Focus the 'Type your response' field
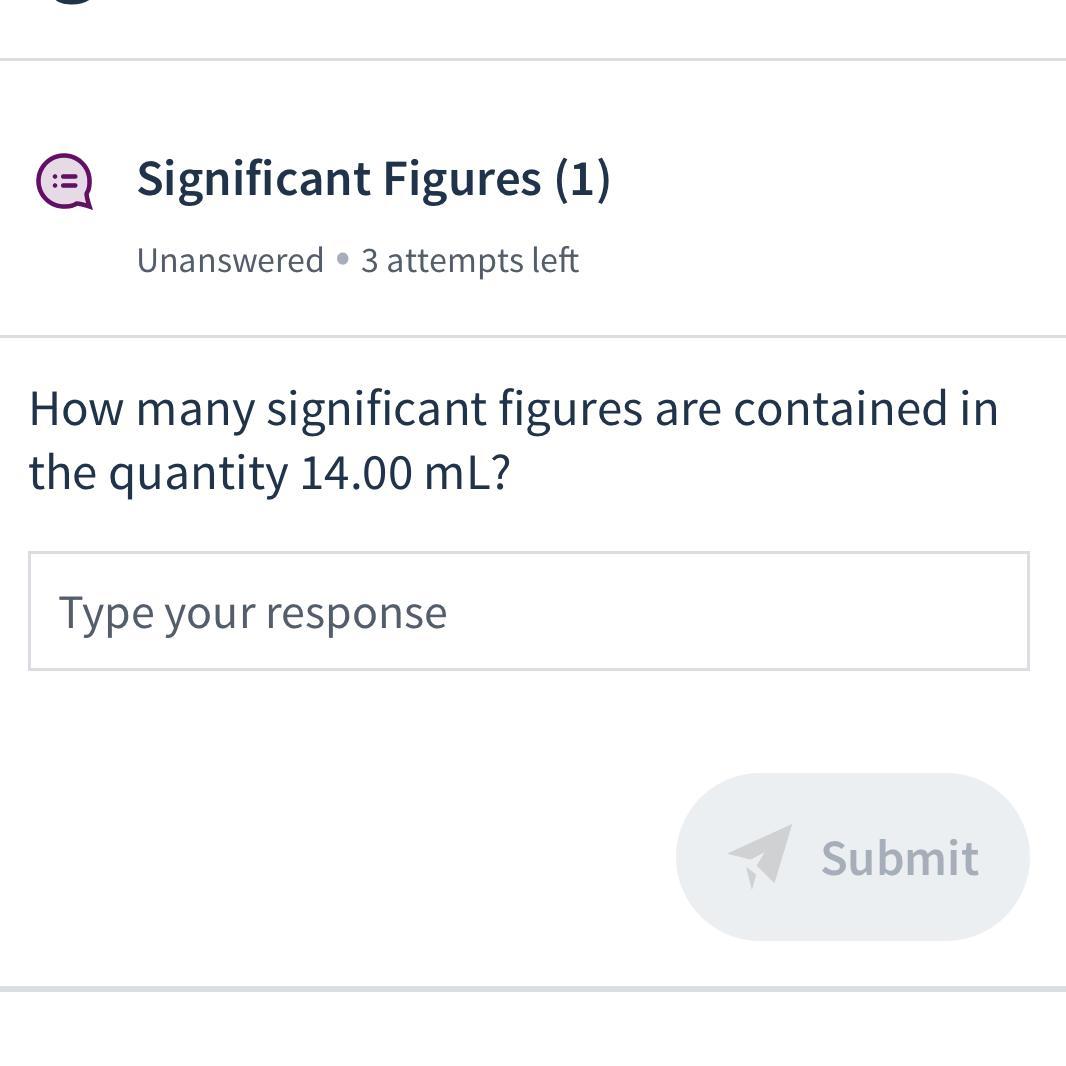The height and width of the screenshot is (1066, 1066). coord(528,611)
